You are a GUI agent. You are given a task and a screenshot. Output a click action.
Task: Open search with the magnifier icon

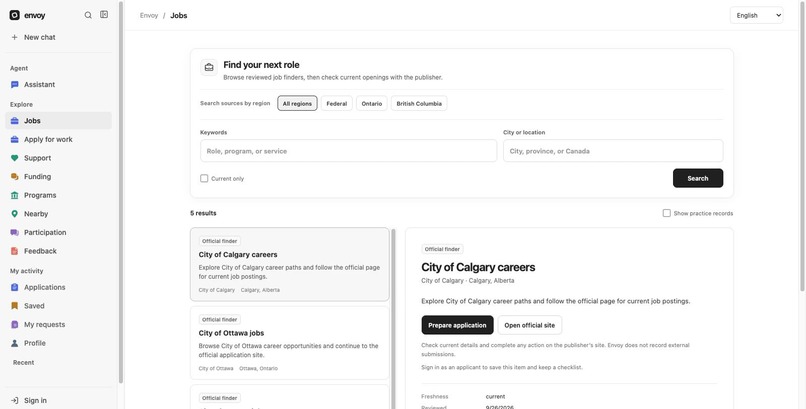[x=88, y=15]
